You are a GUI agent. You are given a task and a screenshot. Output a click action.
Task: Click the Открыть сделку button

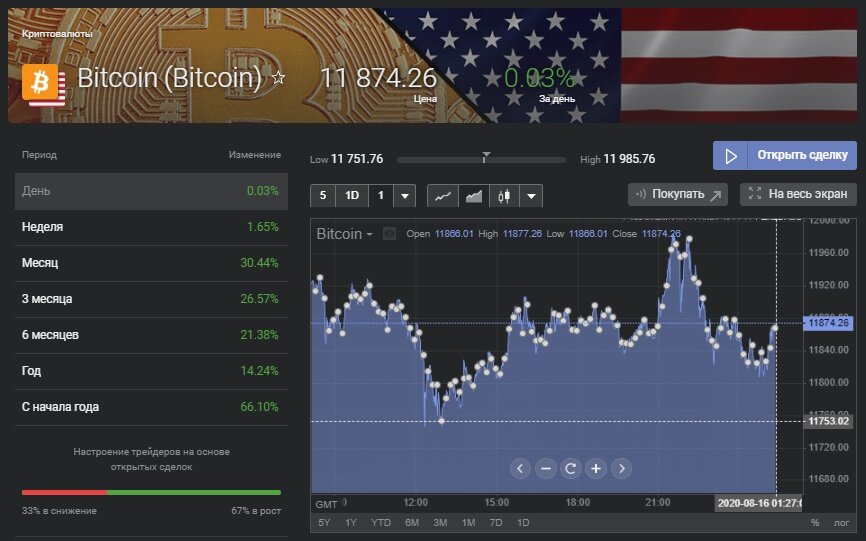pos(785,156)
